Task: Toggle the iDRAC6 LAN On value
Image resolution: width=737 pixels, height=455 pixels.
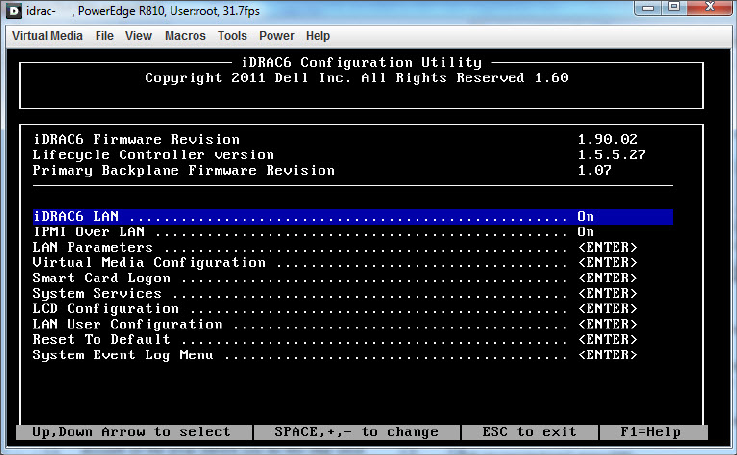Action: pos(585,216)
